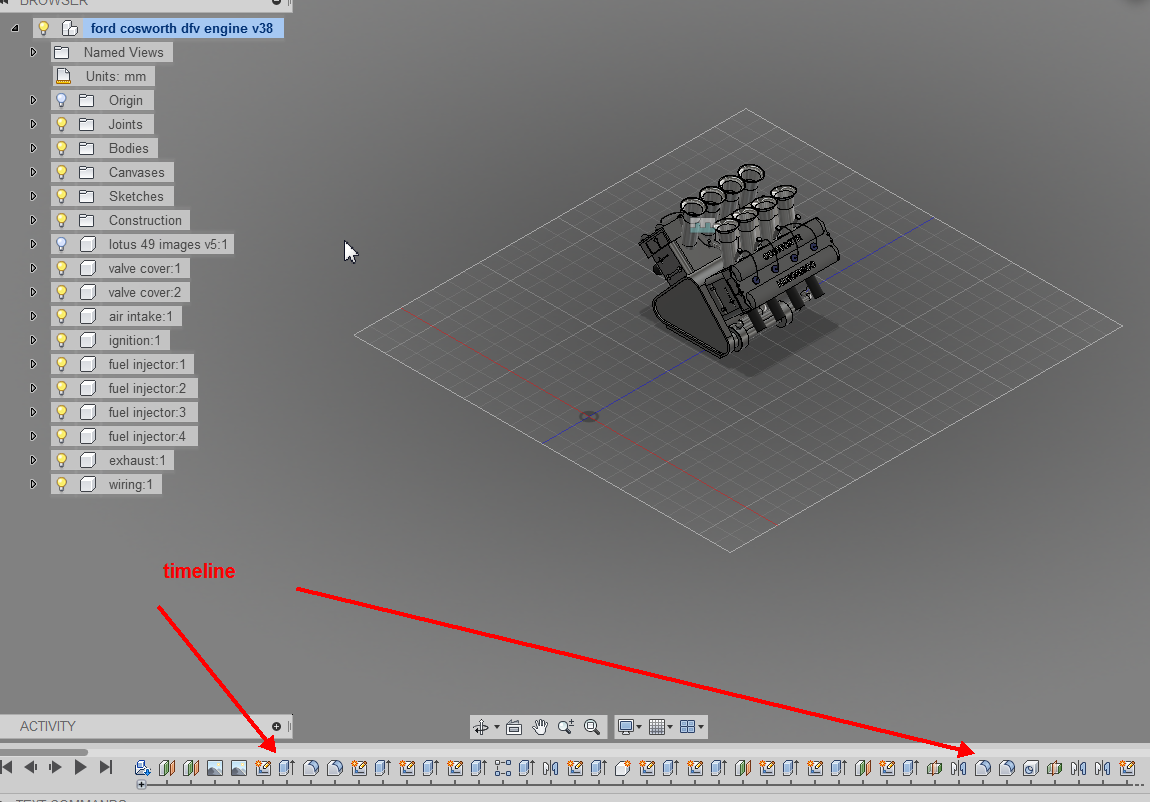
Task: Select the wiring:1 component row
Action: [106, 485]
